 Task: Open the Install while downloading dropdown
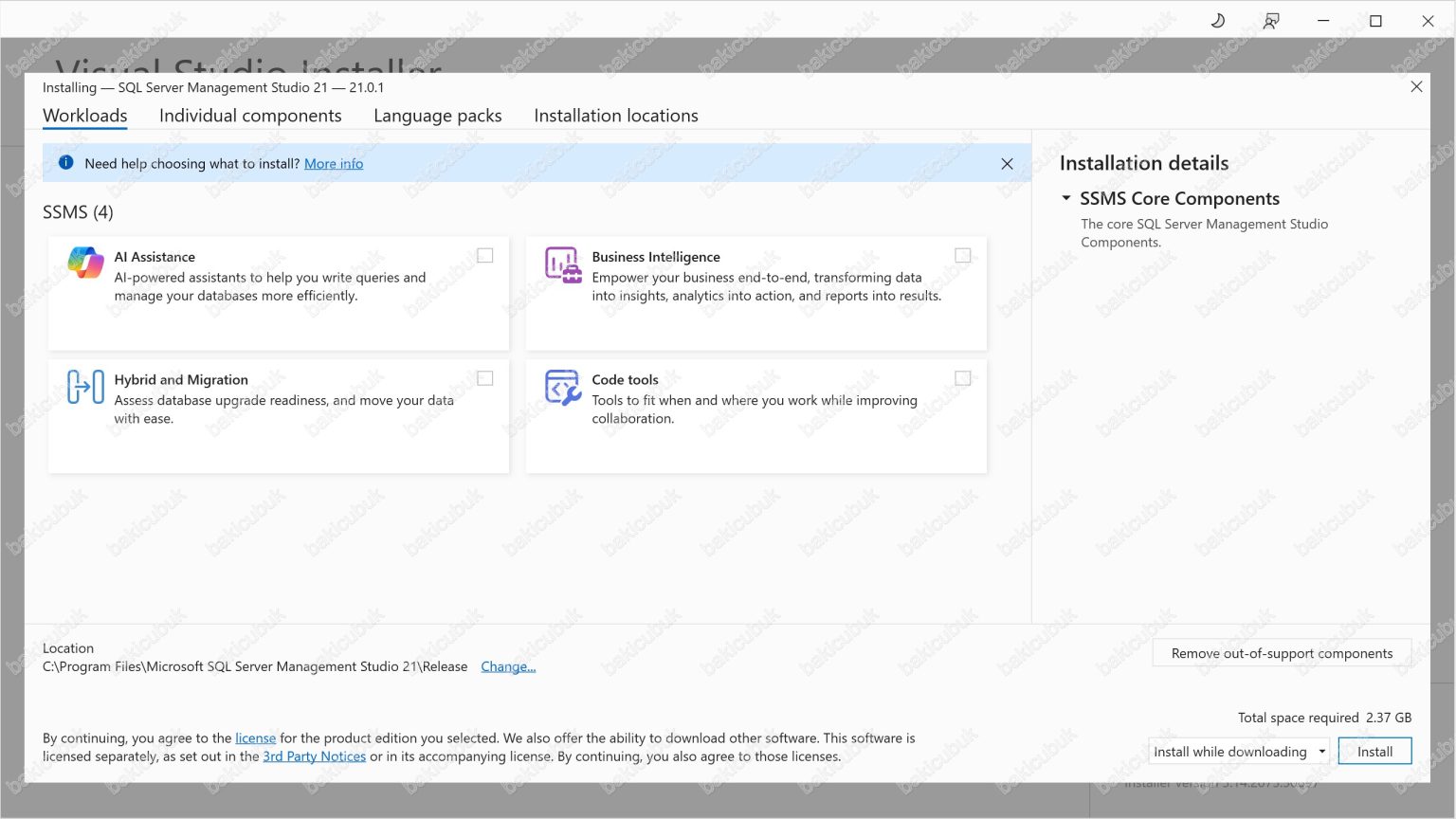(x=1323, y=751)
